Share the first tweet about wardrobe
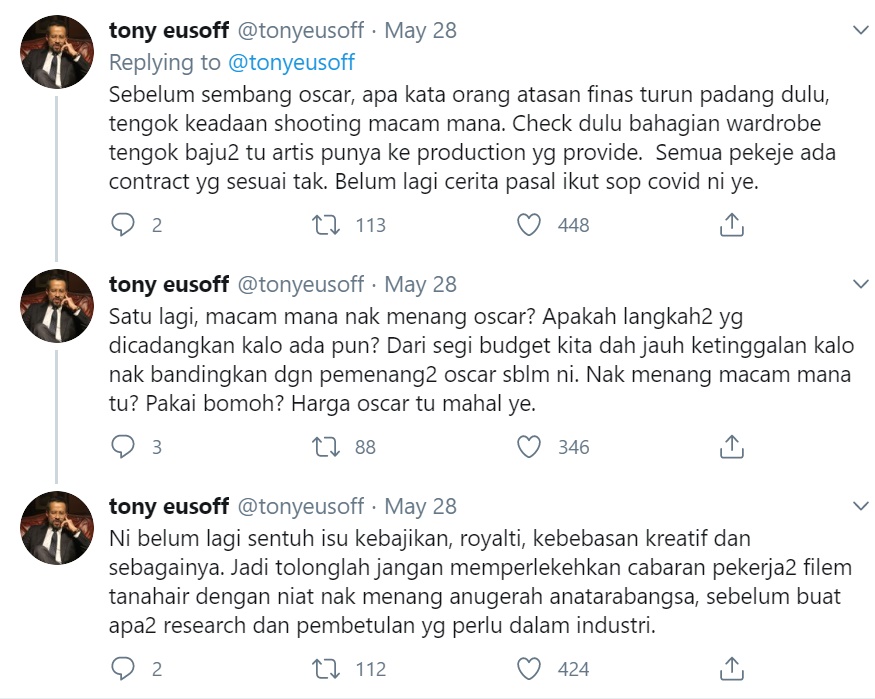Image resolution: width=875 pixels, height=699 pixels. (731, 225)
